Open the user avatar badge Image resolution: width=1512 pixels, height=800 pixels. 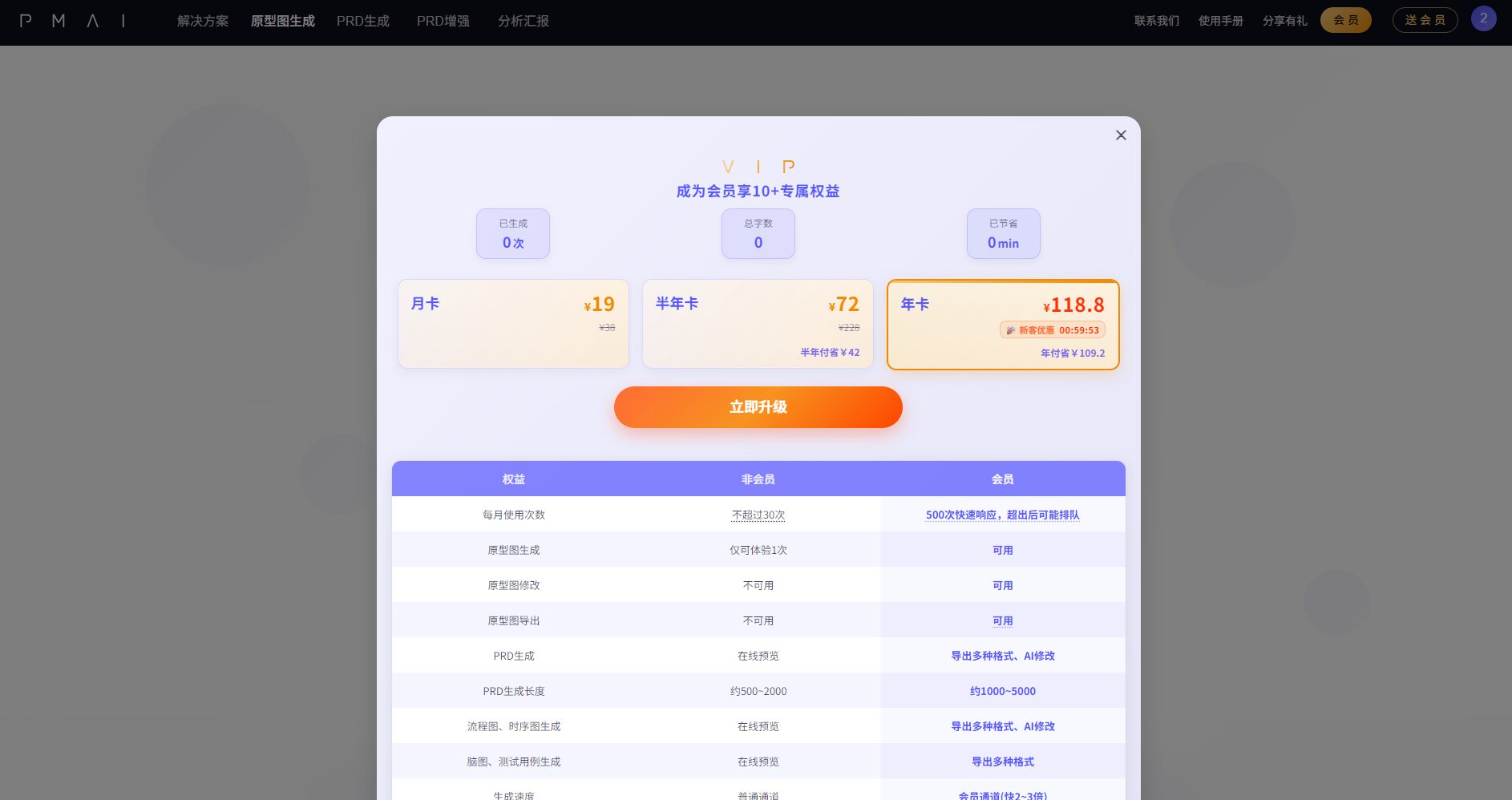pos(1483,18)
